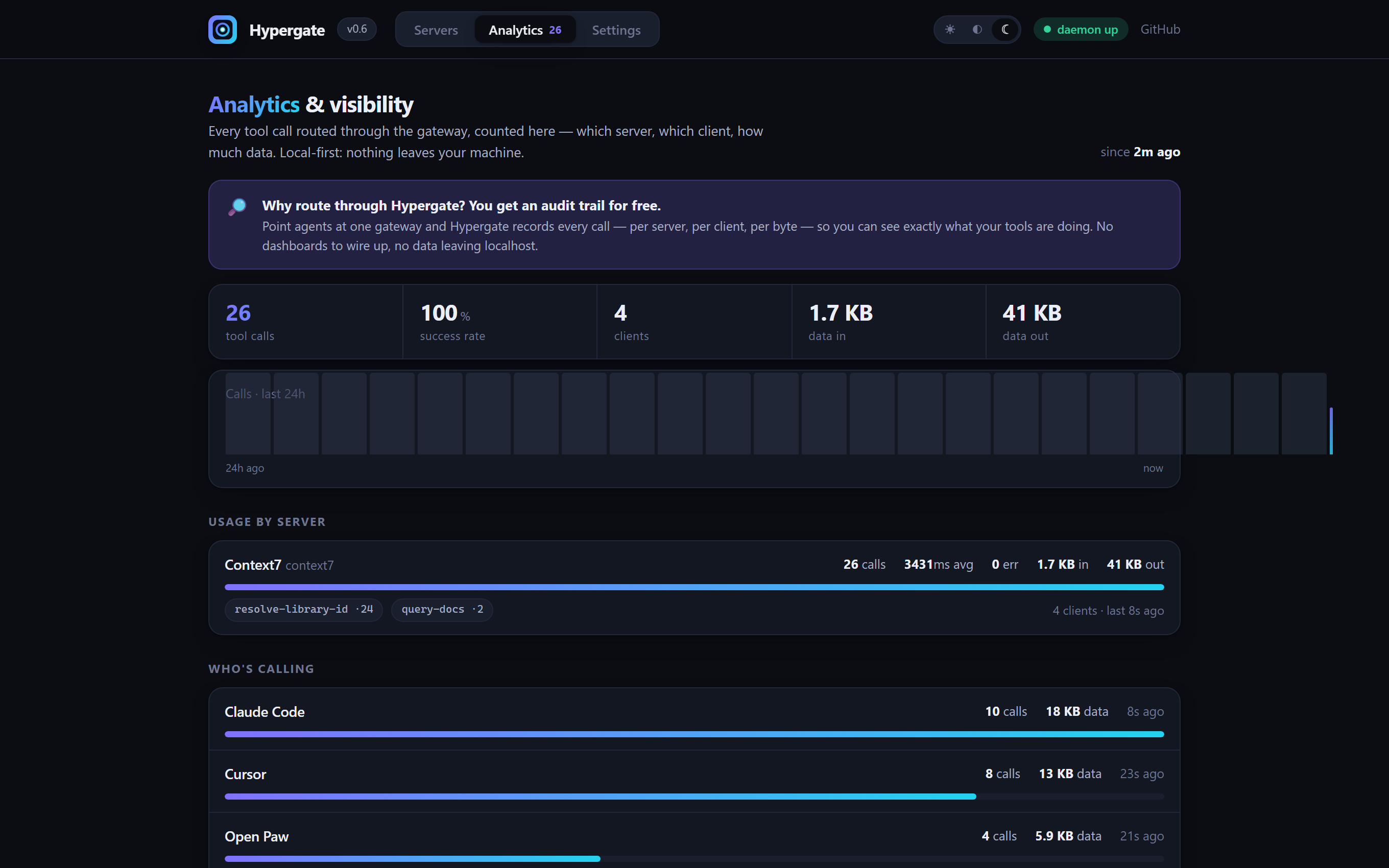Click the Context7 usage progress bar
Image resolution: width=1389 pixels, height=868 pixels.
point(694,587)
